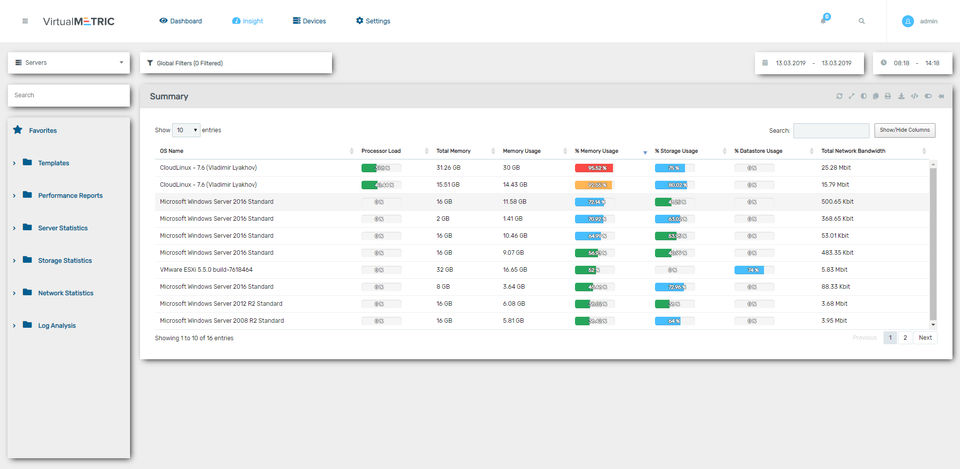This screenshot has height=469, width=960.
Task: Toggle the % Memory Usage sort arrow
Action: point(645,152)
